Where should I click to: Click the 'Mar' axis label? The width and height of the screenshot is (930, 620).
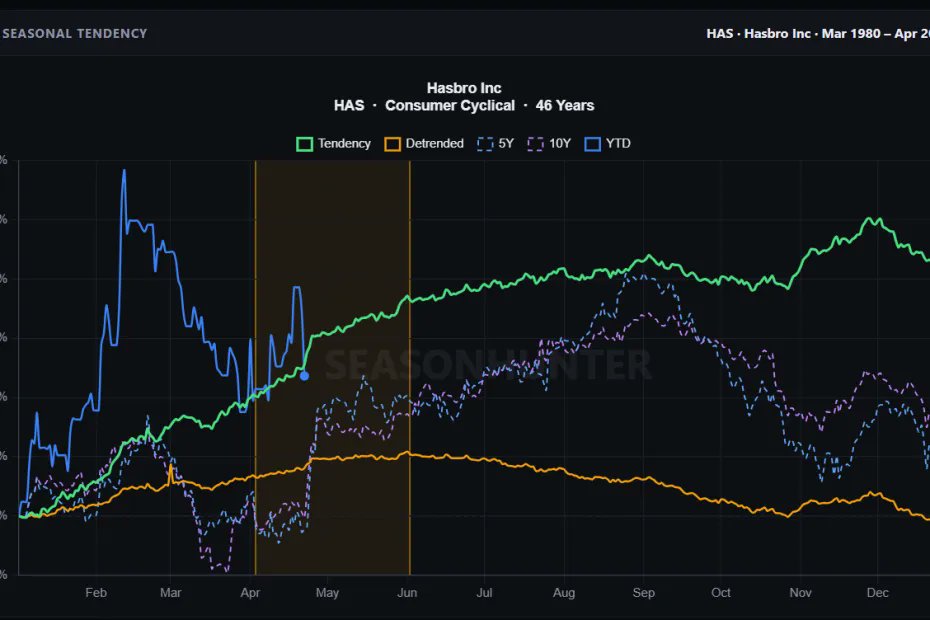tap(171, 593)
